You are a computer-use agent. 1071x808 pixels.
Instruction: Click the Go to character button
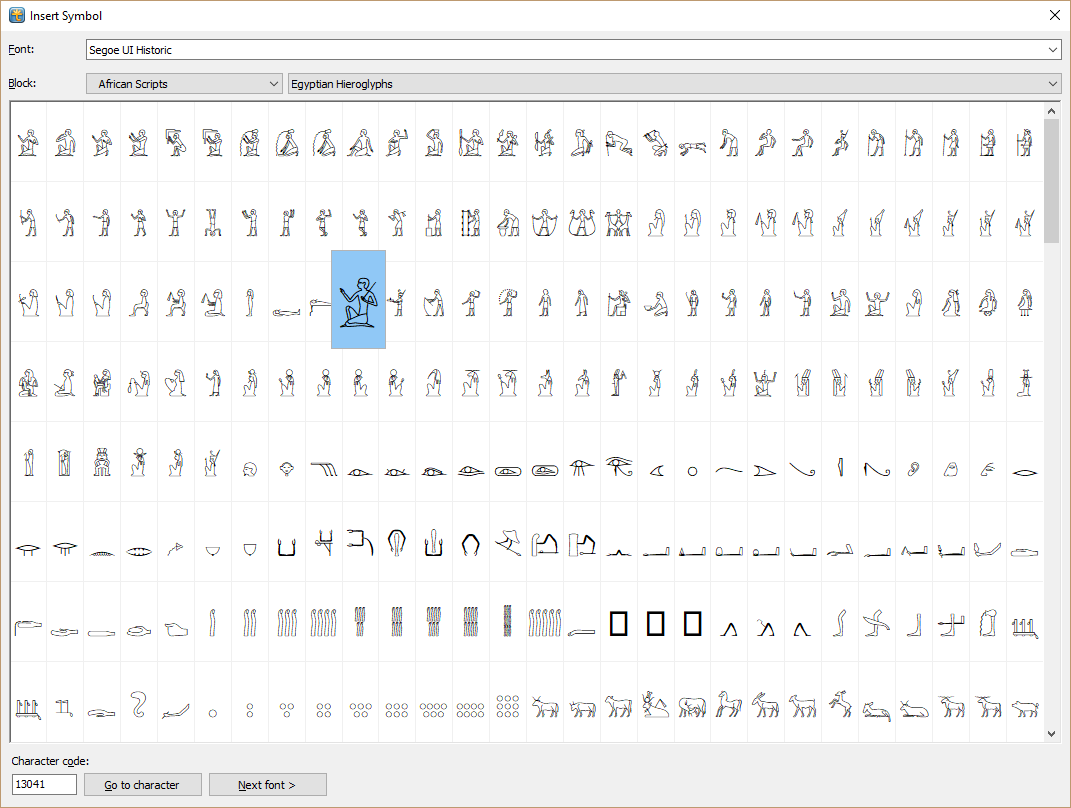click(x=142, y=784)
